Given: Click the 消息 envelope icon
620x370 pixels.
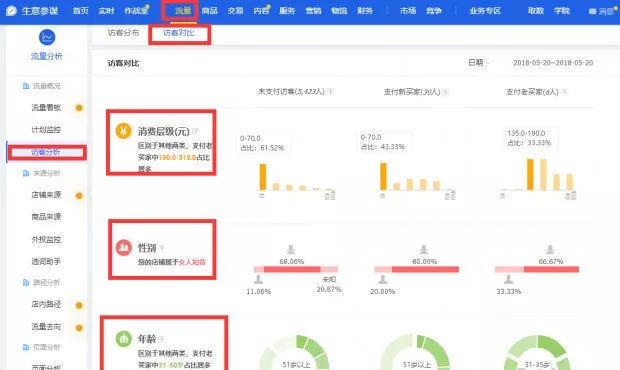Looking at the screenshot, I should click(592, 11).
